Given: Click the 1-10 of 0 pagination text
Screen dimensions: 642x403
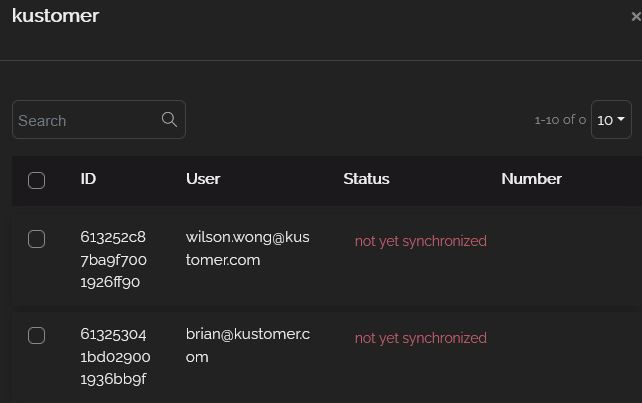Looking at the screenshot, I should pyautogui.click(x=560, y=120).
